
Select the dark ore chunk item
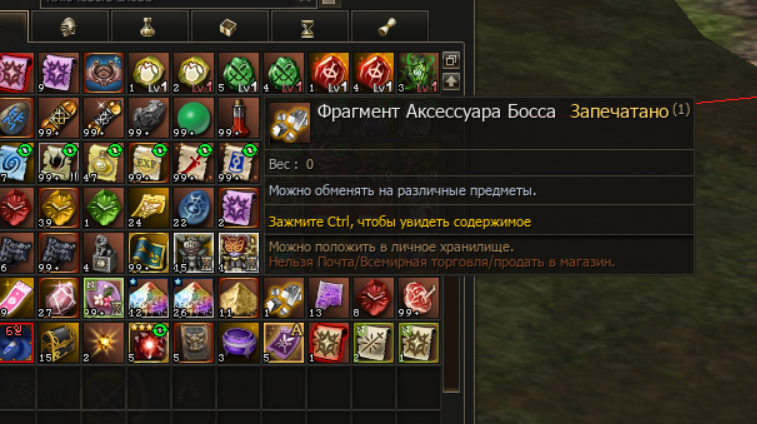pos(148,117)
